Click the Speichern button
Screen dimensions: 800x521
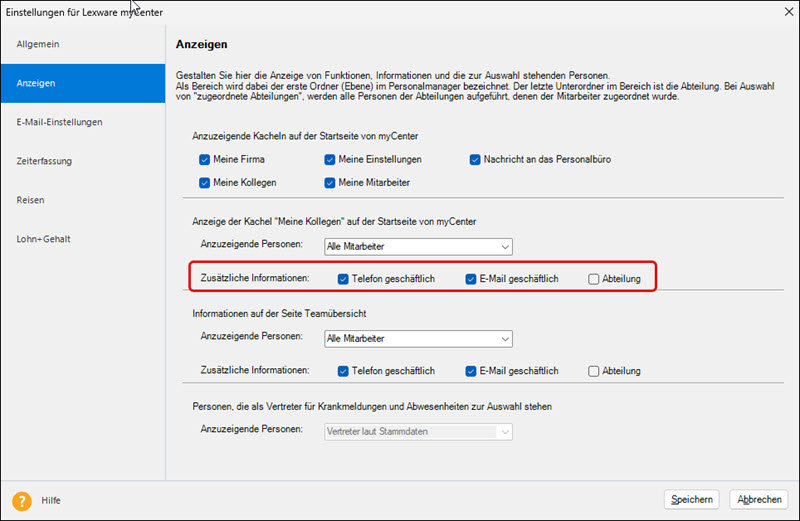click(692, 500)
